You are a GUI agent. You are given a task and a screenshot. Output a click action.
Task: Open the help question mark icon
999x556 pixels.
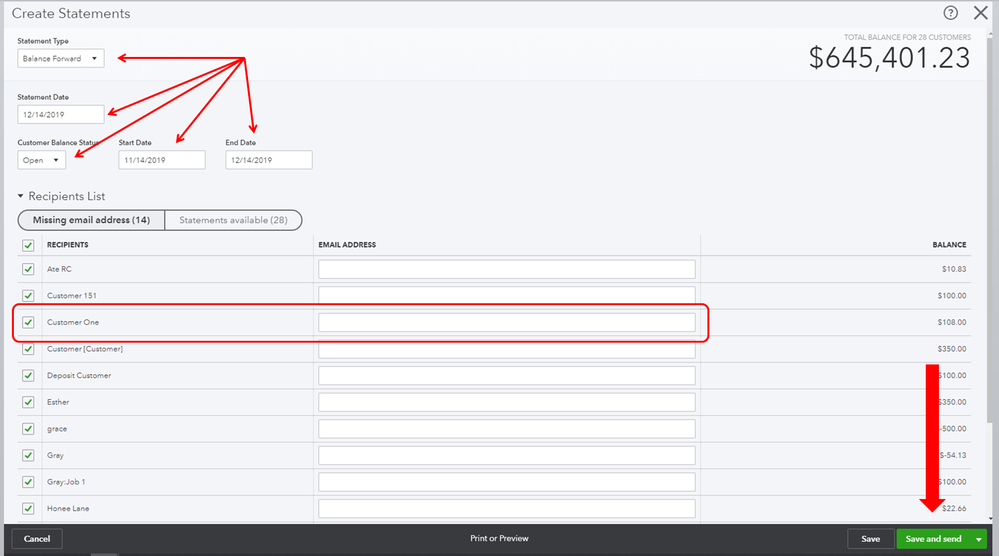[950, 13]
